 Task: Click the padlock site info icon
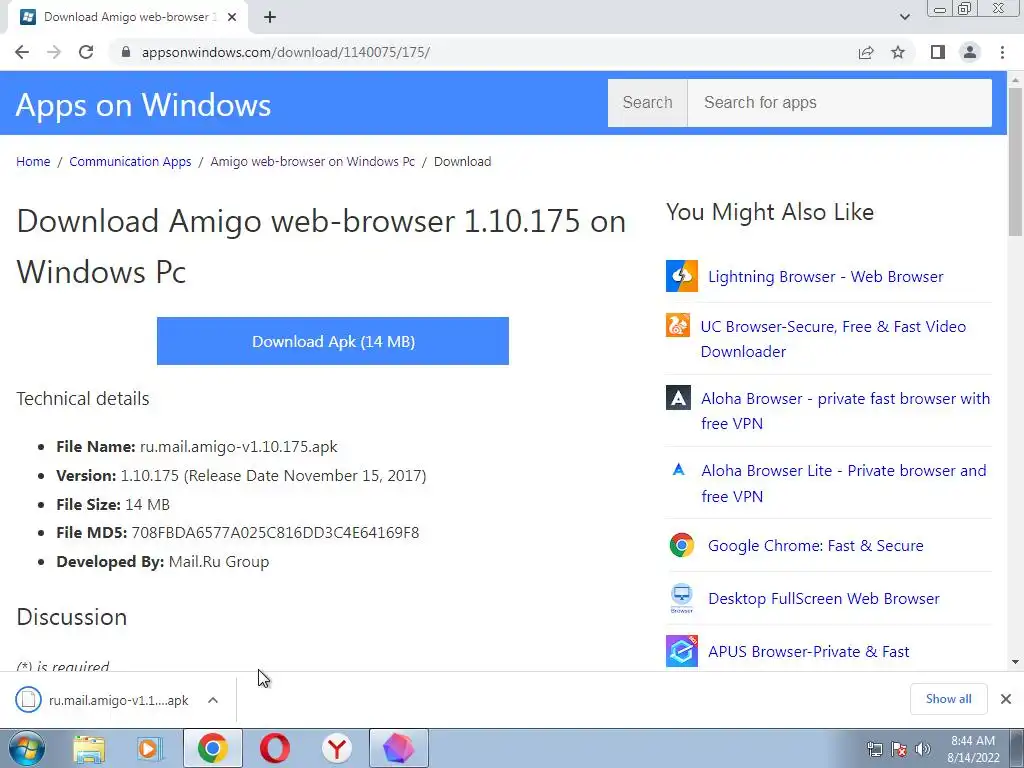point(126,52)
